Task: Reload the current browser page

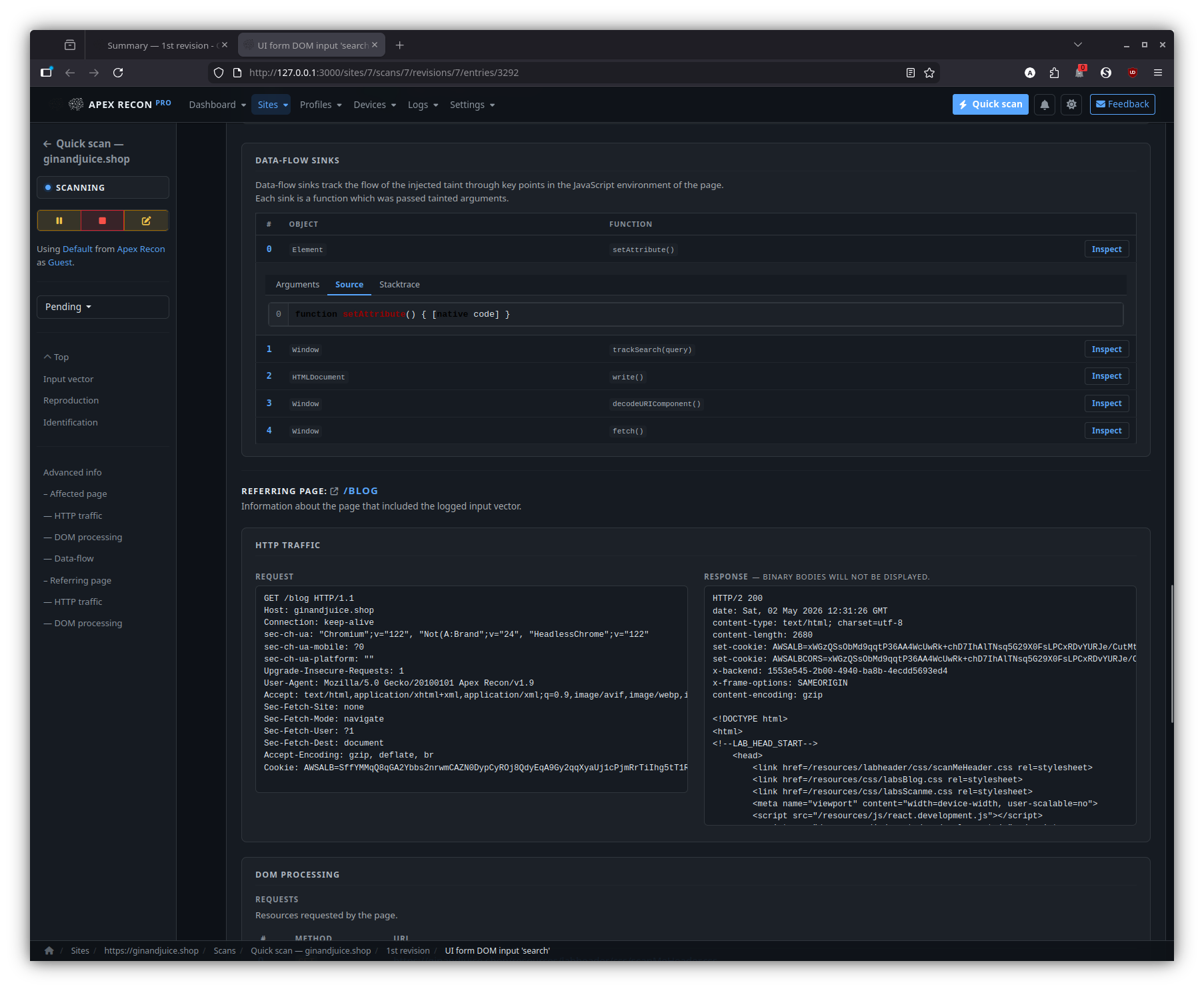Action: tap(118, 73)
